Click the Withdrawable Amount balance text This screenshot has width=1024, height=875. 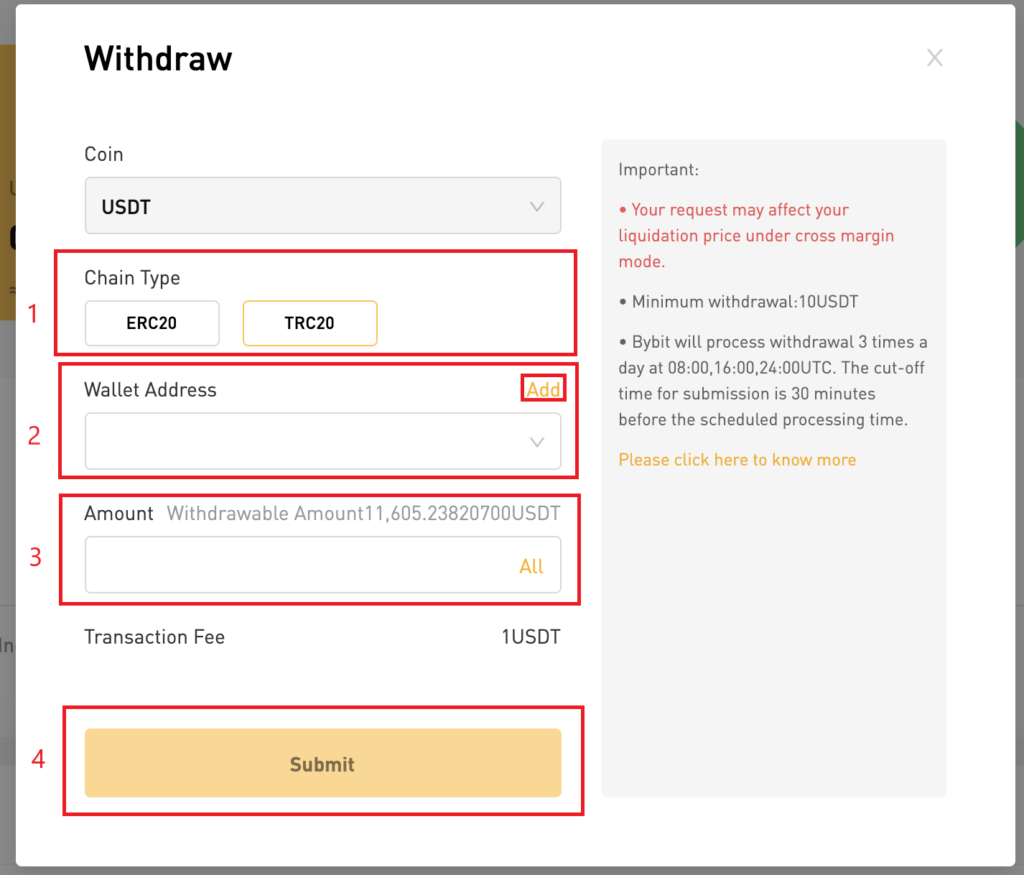pos(363,514)
